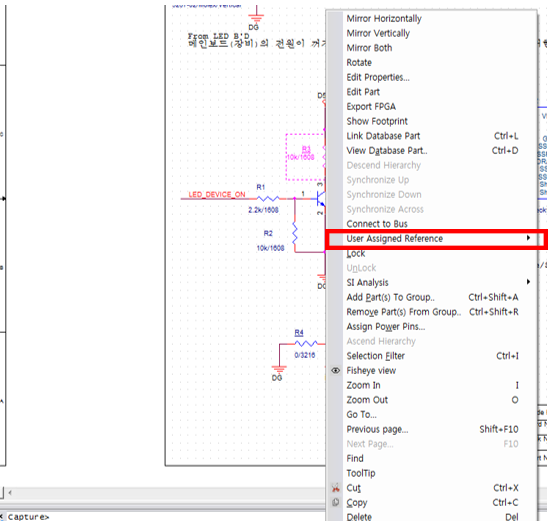
Task: Click the 0/3216 value under R4
Action: click(x=305, y=355)
